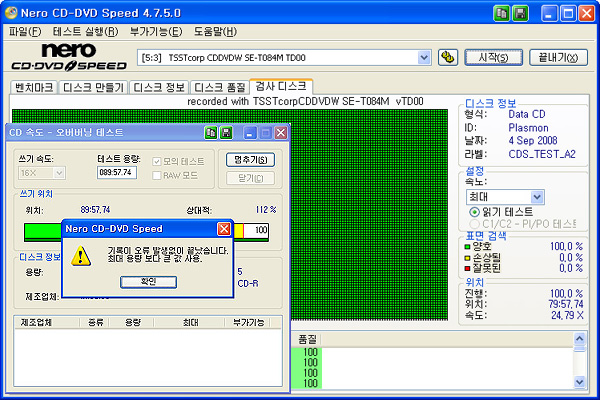The height and width of the screenshot is (400, 600).
Task: Click the 제조업체 column header
Action: [x=46, y=323]
